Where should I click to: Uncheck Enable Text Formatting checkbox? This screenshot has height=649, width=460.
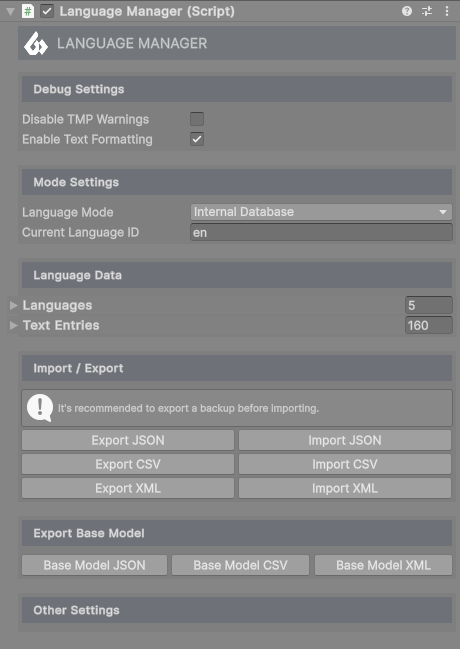click(x=197, y=139)
